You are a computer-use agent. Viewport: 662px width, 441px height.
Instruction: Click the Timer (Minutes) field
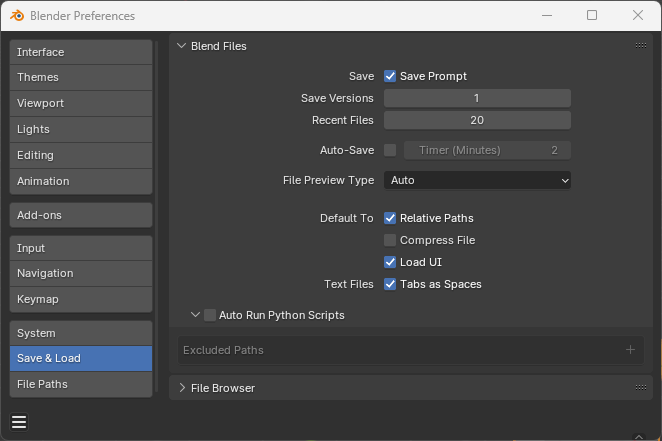487,150
